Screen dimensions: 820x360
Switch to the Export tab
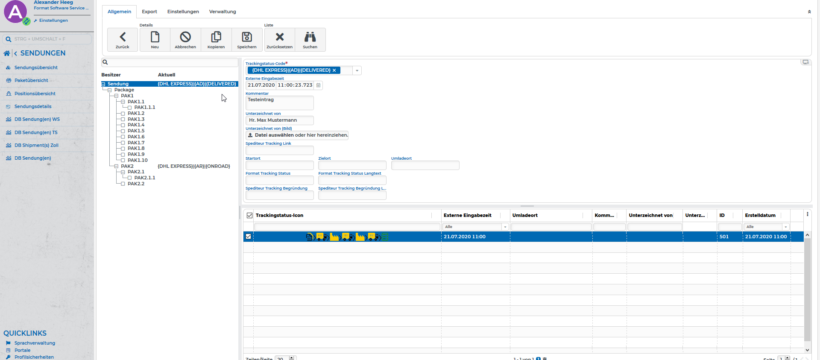tap(149, 12)
